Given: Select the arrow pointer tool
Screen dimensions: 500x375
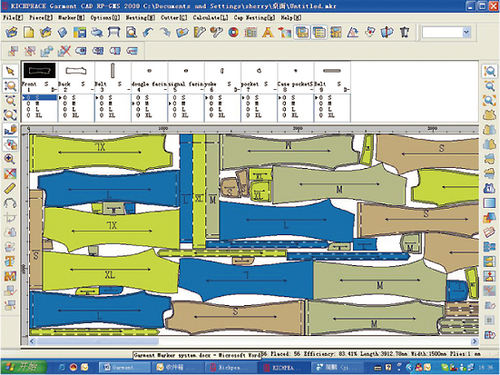Looking at the screenshot, I should click(x=10, y=71).
